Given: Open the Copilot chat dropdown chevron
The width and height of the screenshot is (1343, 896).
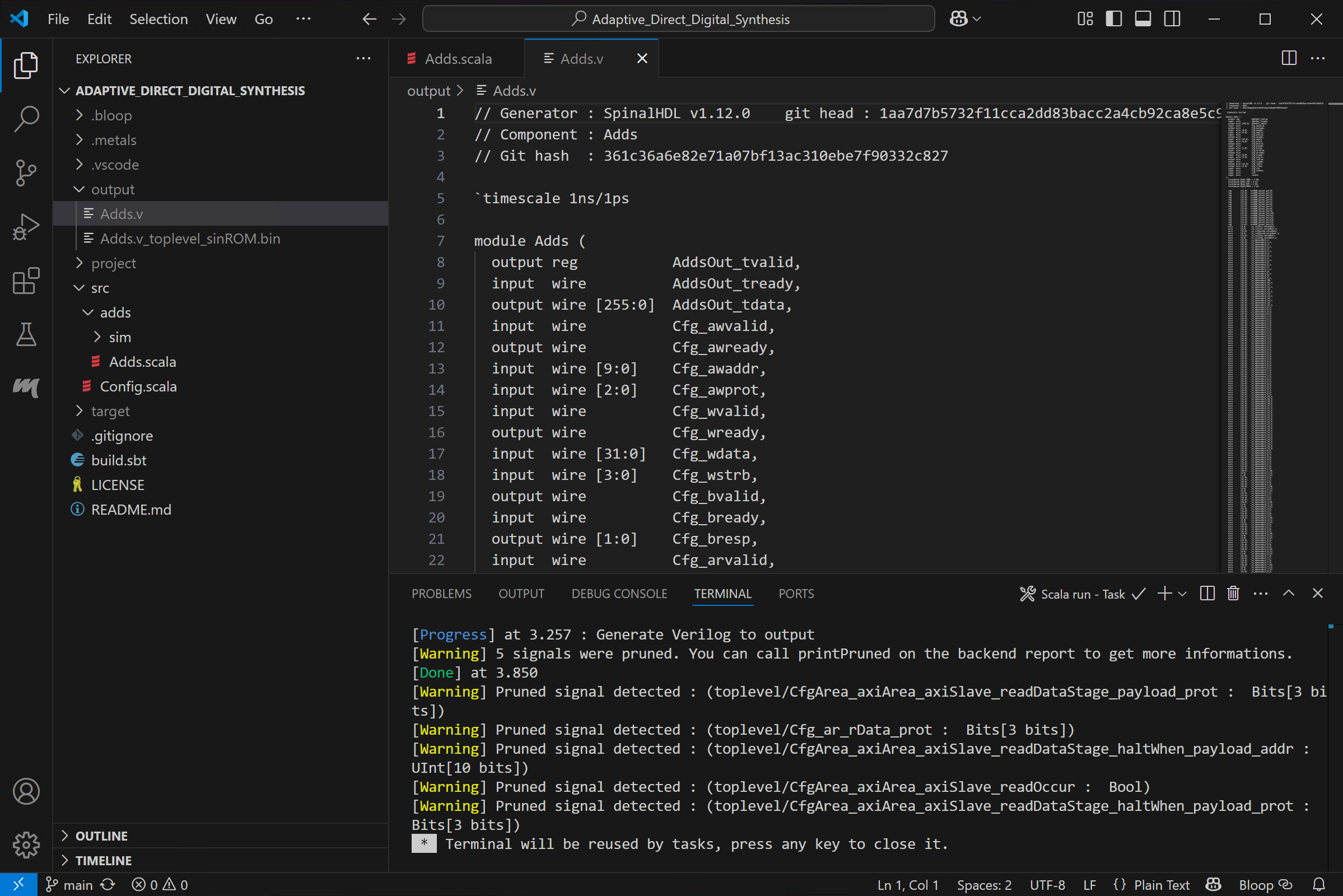Looking at the screenshot, I should [x=976, y=19].
